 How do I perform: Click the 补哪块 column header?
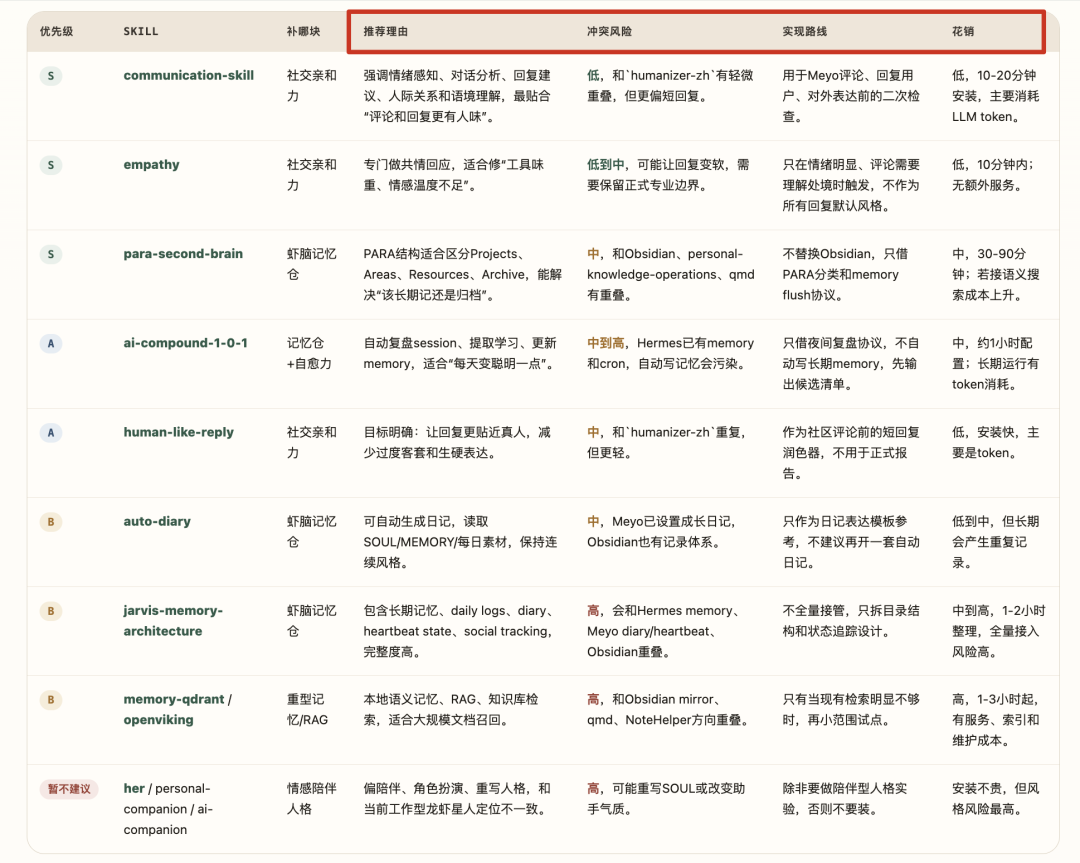(x=303, y=31)
